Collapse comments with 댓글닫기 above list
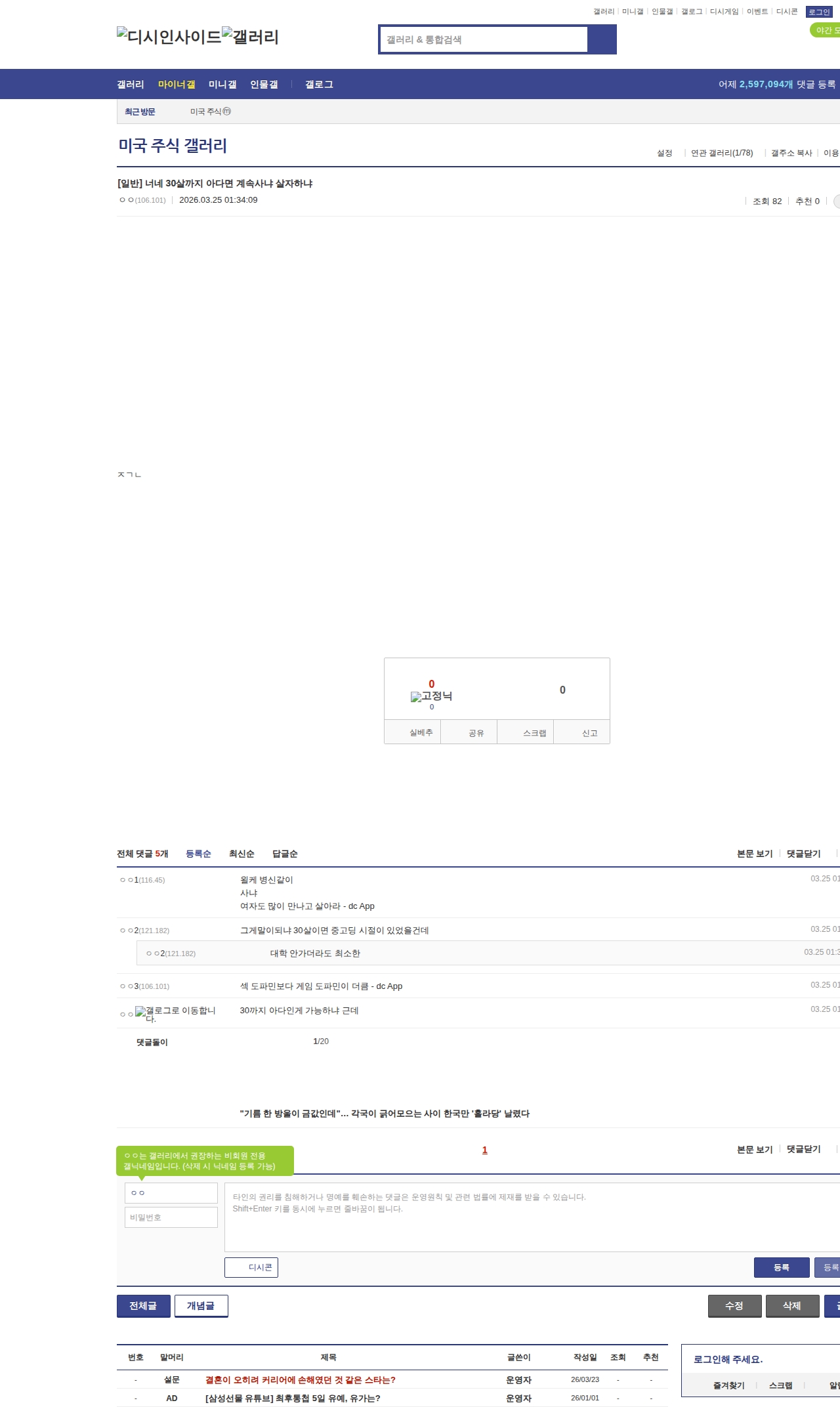The height and width of the screenshot is (1407, 840). pos(803,854)
